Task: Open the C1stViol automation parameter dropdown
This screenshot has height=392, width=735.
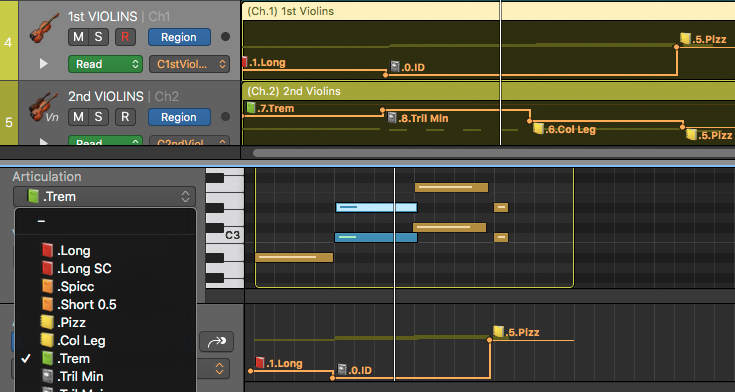Action: 189,64
